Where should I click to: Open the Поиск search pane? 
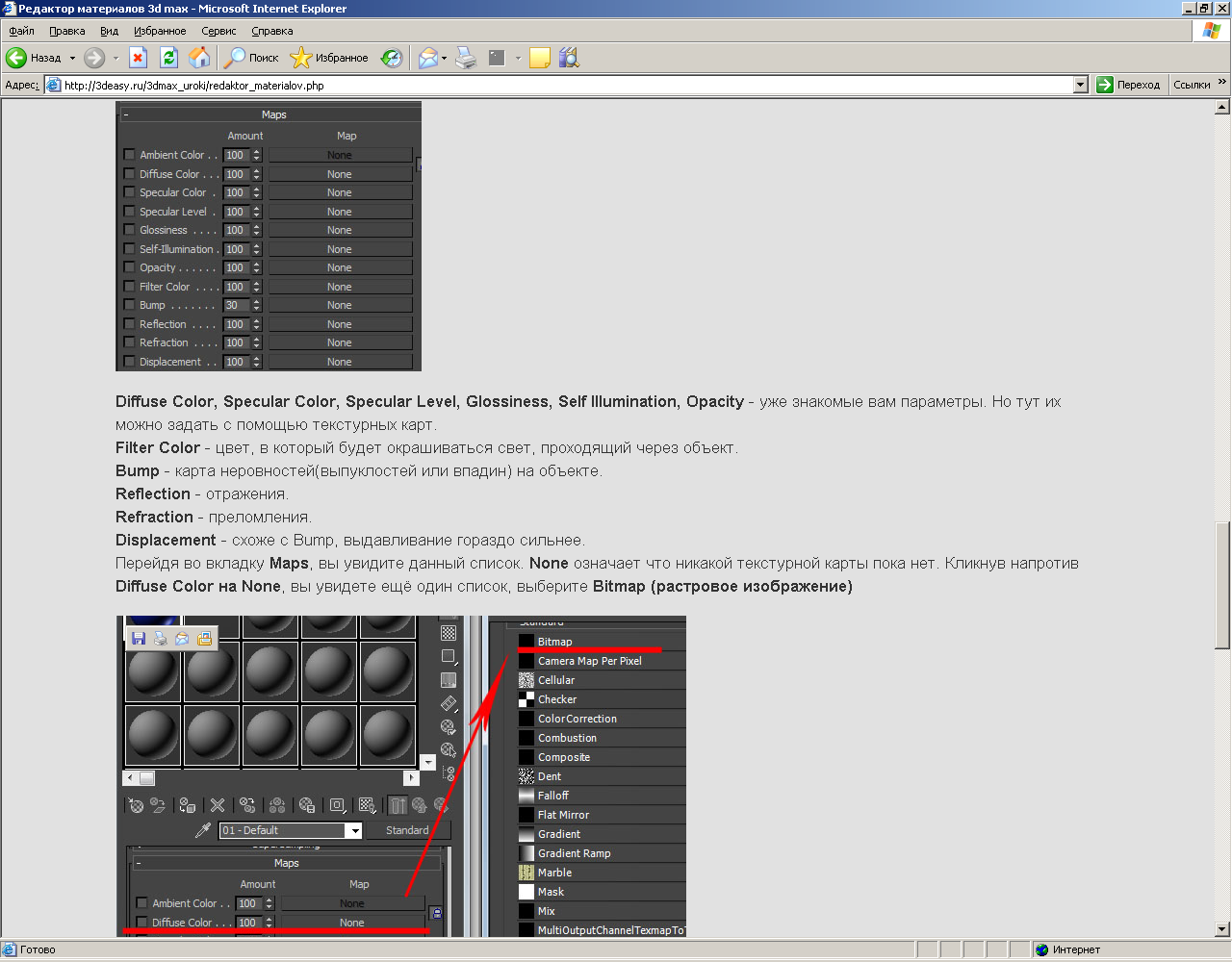(x=251, y=58)
